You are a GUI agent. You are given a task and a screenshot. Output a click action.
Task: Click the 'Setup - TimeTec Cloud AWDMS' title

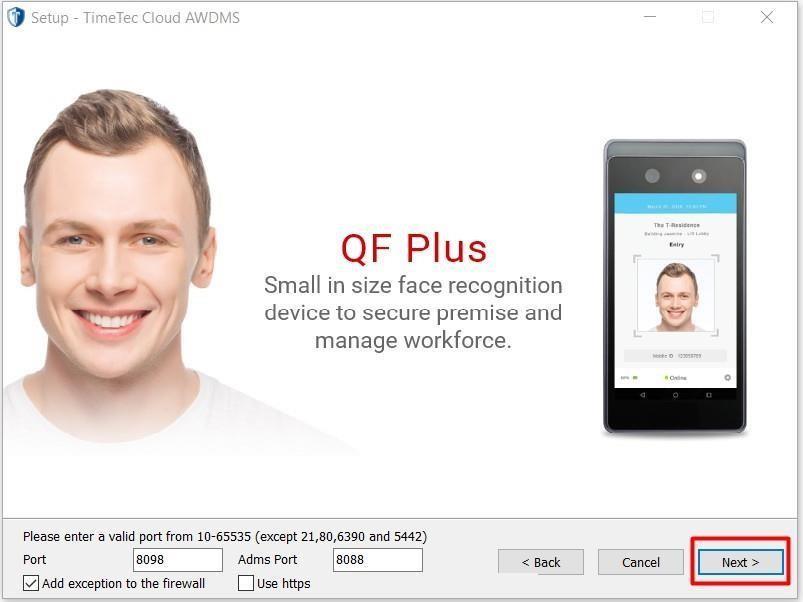[x=135, y=17]
